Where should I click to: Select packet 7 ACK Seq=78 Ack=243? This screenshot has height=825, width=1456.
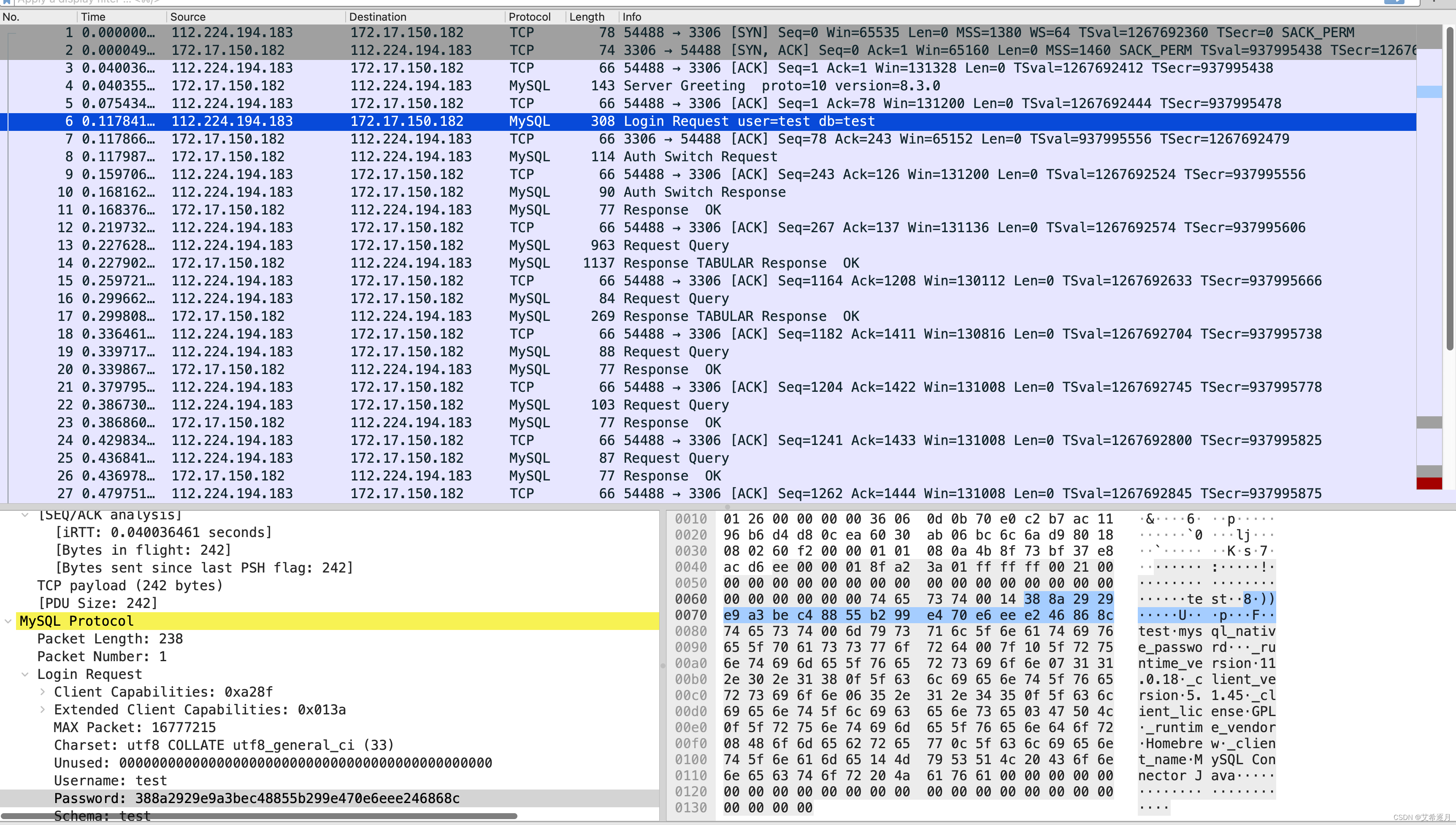coord(708,139)
